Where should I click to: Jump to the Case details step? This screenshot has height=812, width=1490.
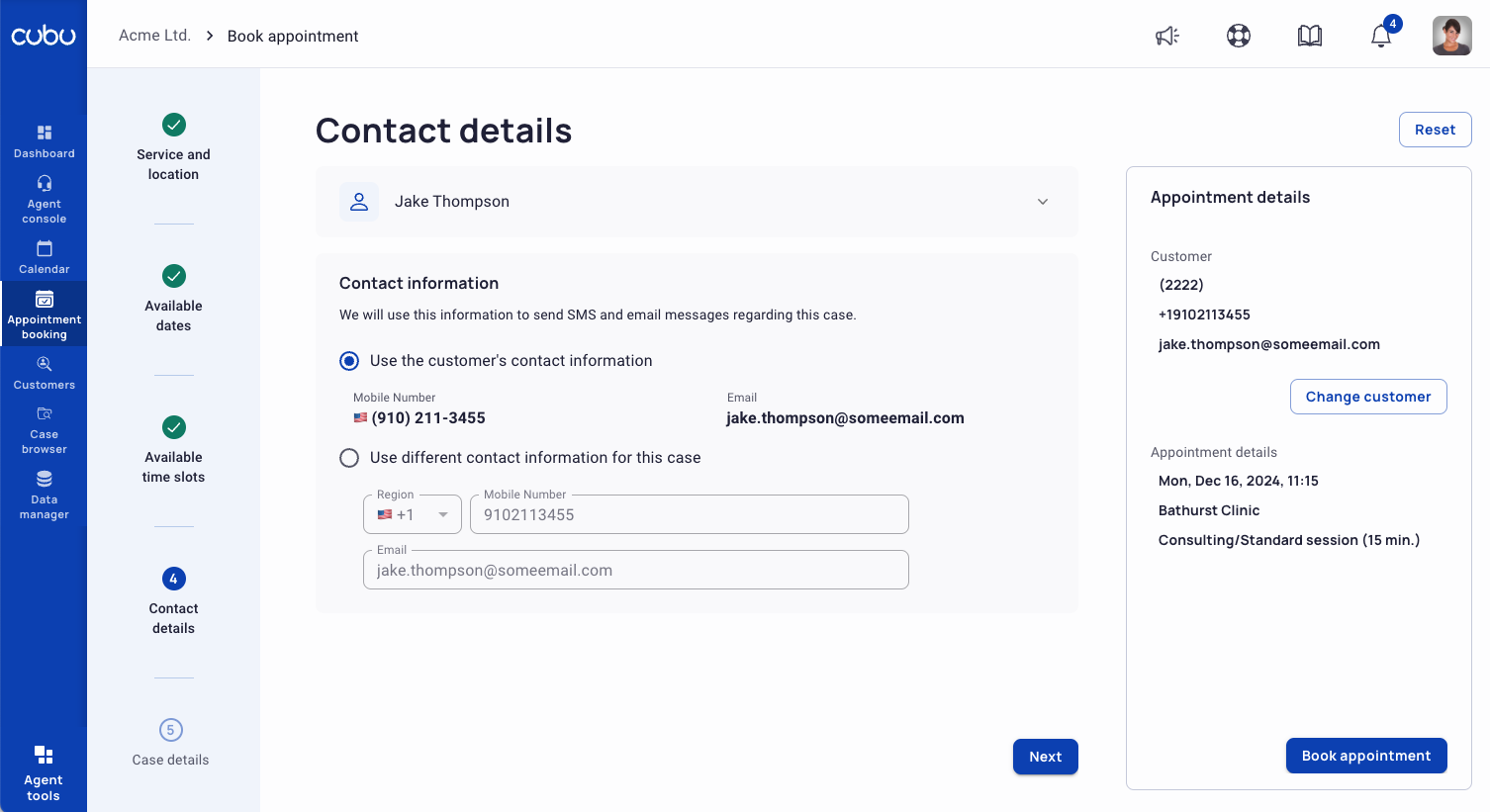pos(170,744)
